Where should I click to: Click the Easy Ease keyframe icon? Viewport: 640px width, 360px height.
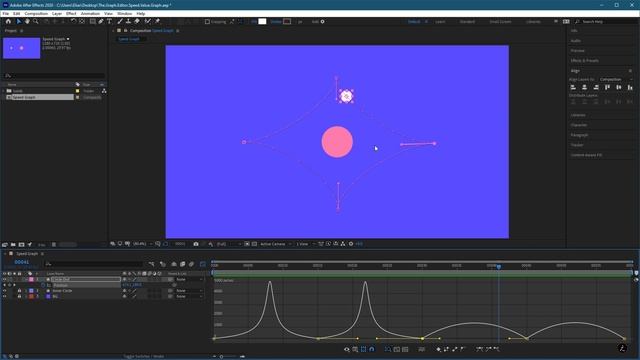(x=480, y=349)
